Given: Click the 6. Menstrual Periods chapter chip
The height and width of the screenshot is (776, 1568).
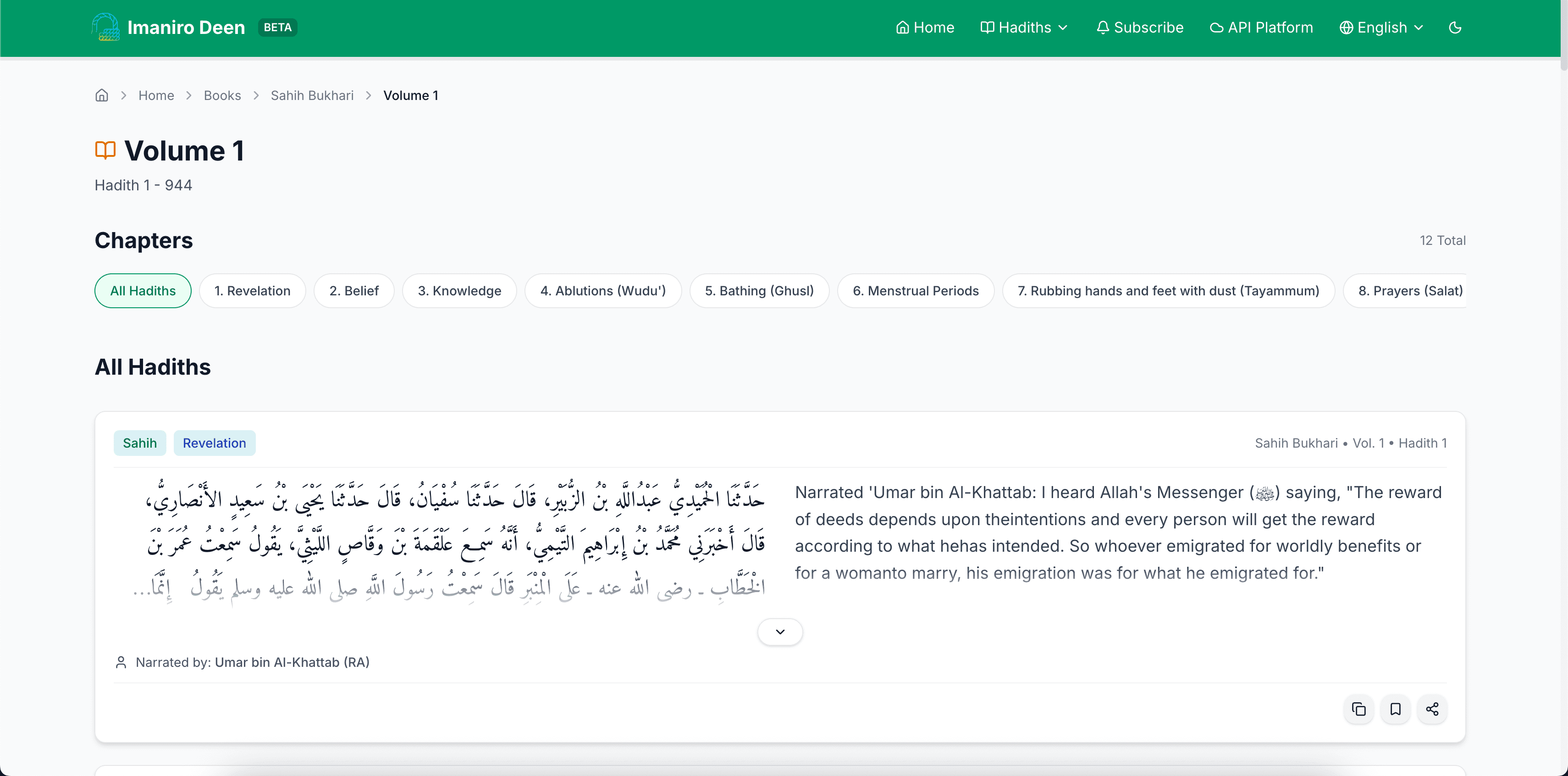Looking at the screenshot, I should tap(916, 291).
